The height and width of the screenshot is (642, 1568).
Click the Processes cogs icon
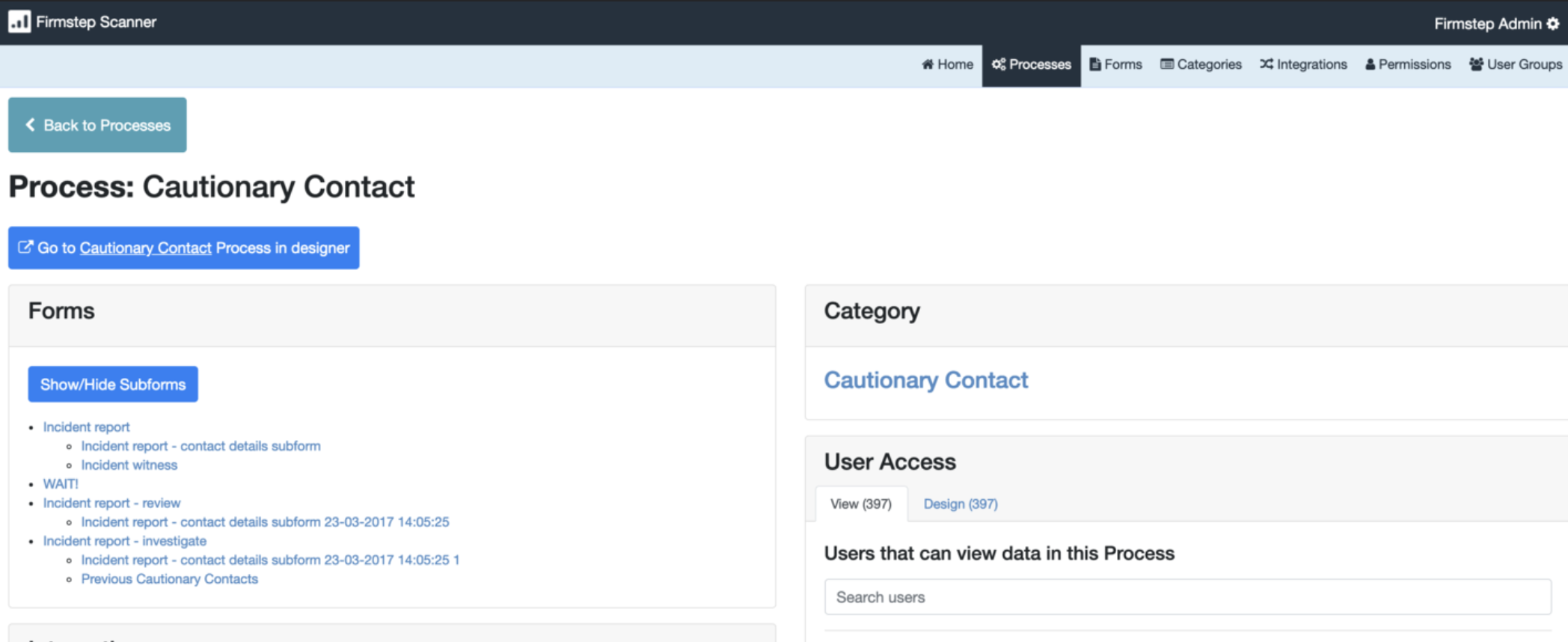(x=998, y=64)
